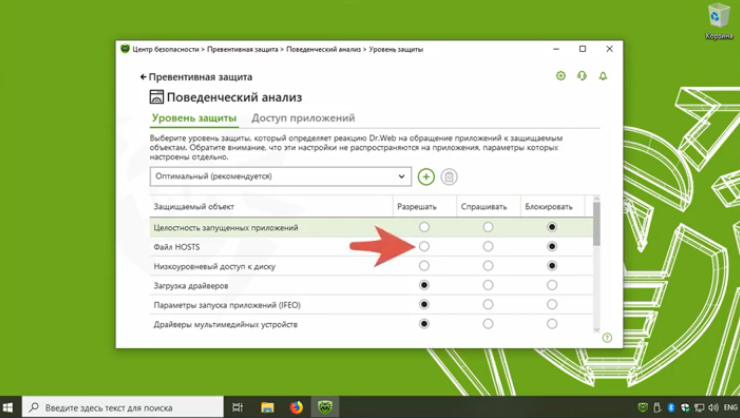Open the support headset icon

click(x=582, y=75)
